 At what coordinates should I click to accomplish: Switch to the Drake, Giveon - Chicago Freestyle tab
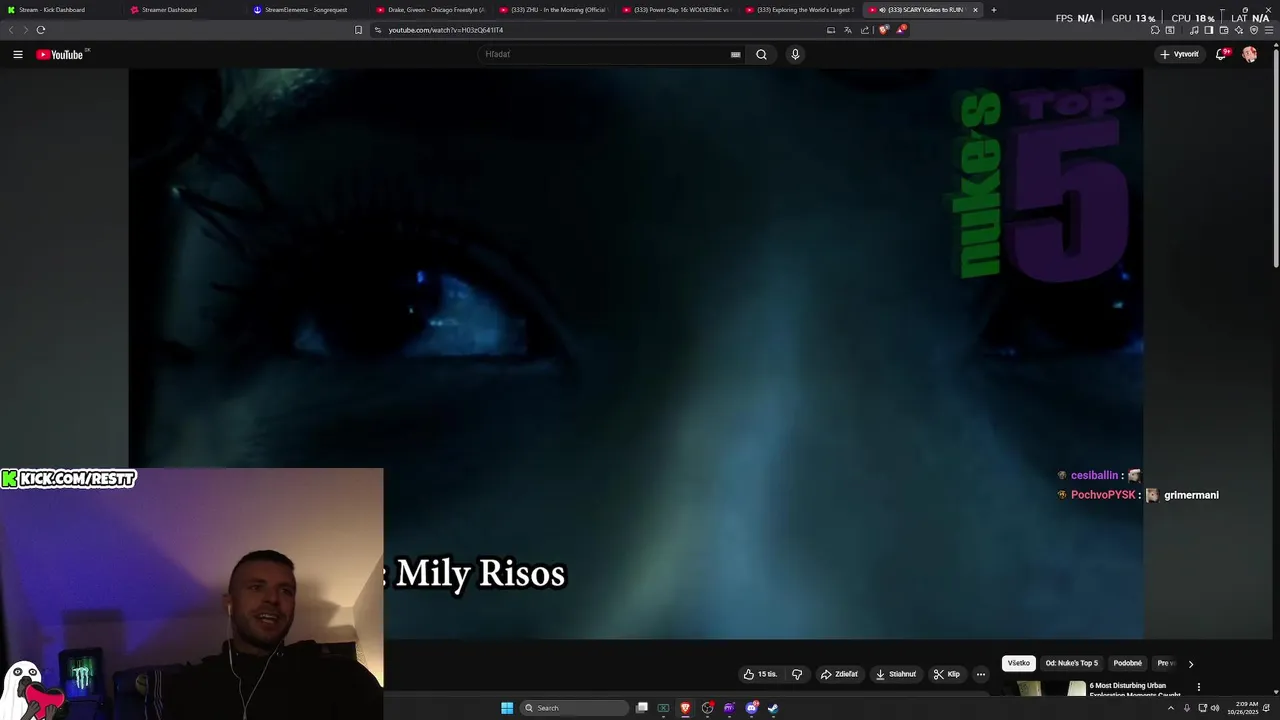[430, 10]
